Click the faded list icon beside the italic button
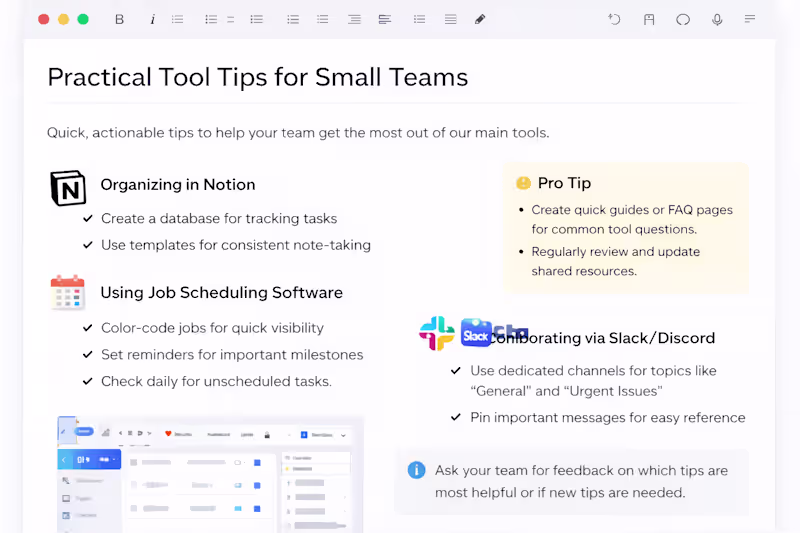Image resolution: width=800 pixels, height=533 pixels. (x=178, y=19)
